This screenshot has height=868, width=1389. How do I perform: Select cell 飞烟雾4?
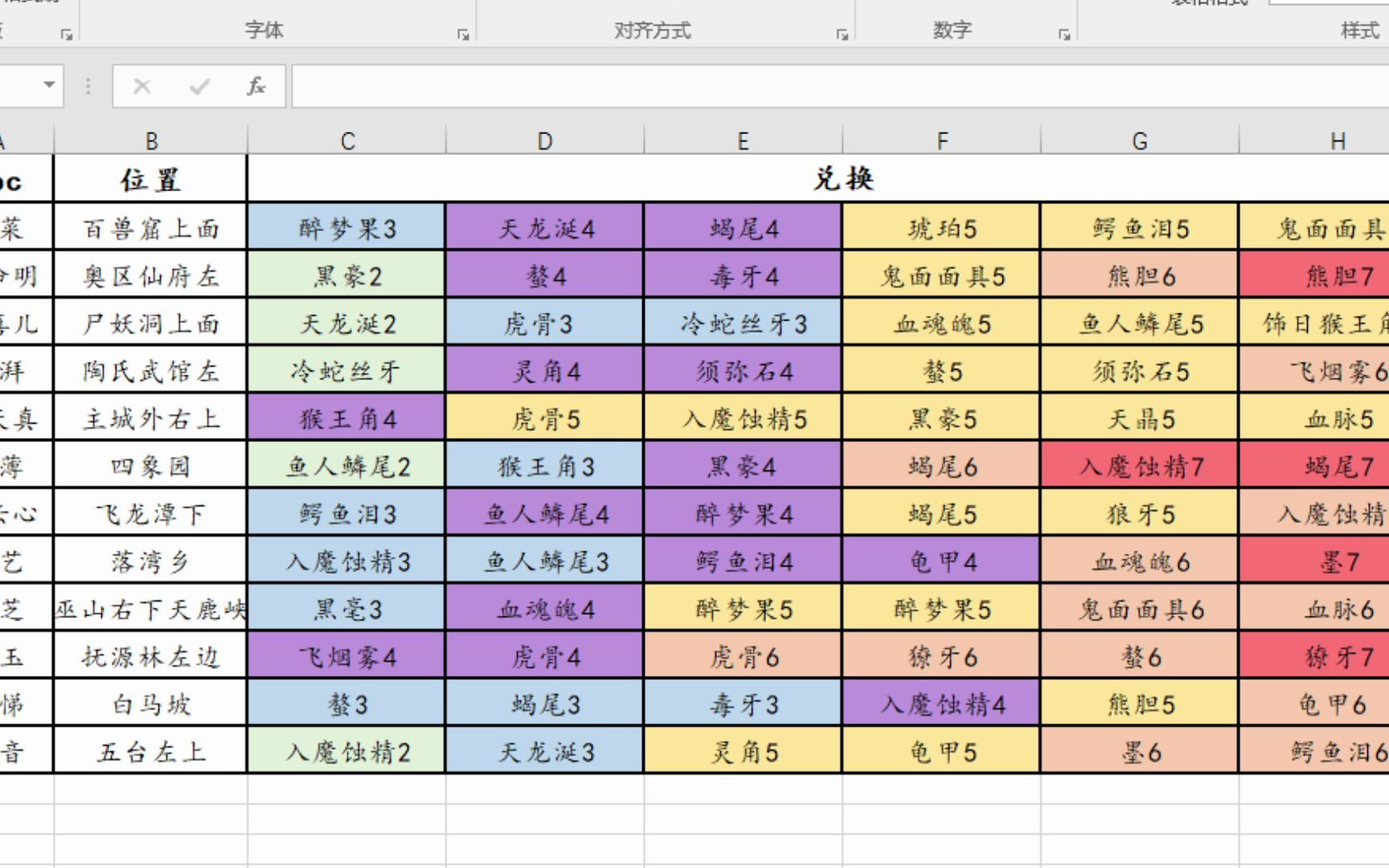pyautogui.click(x=346, y=656)
